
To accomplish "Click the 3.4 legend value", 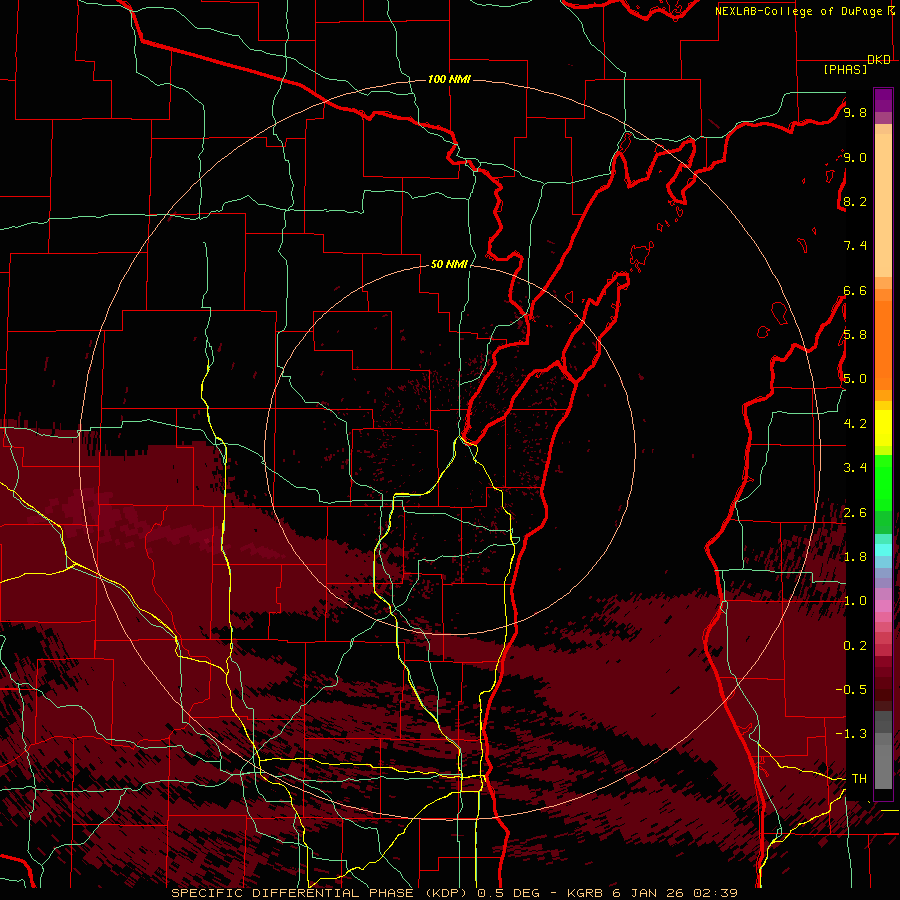I will [x=855, y=468].
